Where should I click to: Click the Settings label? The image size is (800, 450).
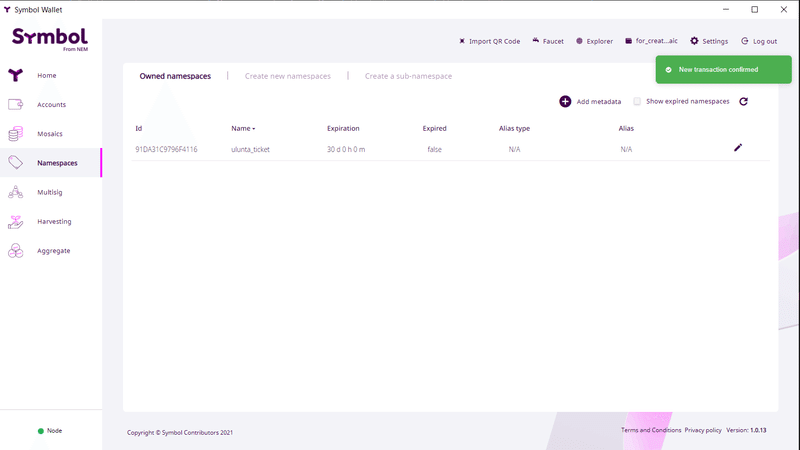point(715,41)
